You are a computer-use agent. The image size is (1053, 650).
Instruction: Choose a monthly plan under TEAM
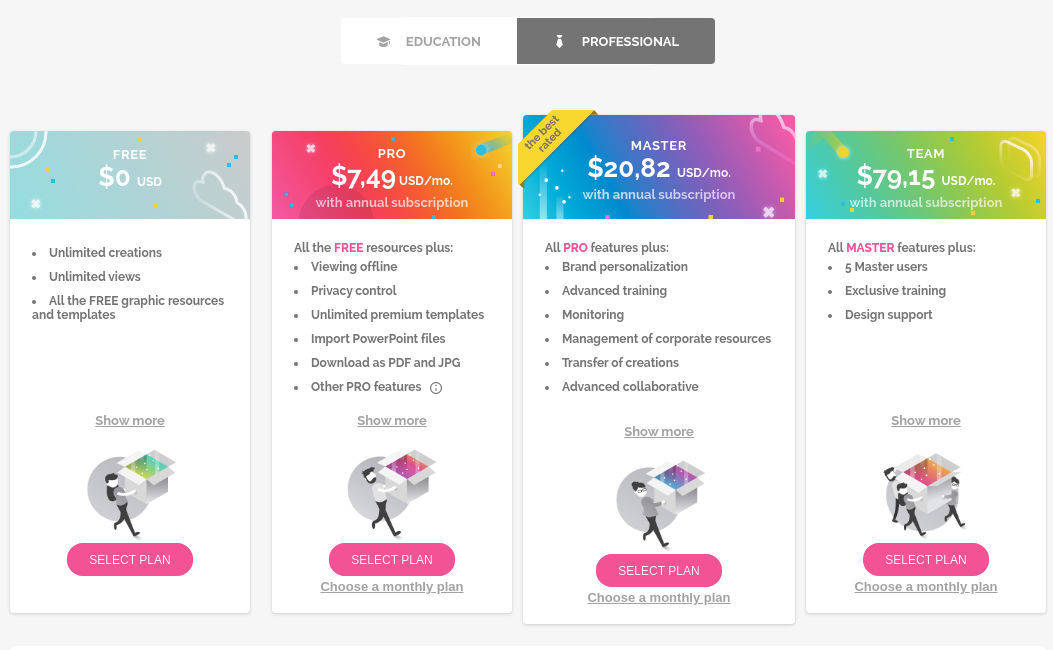(925, 586)
